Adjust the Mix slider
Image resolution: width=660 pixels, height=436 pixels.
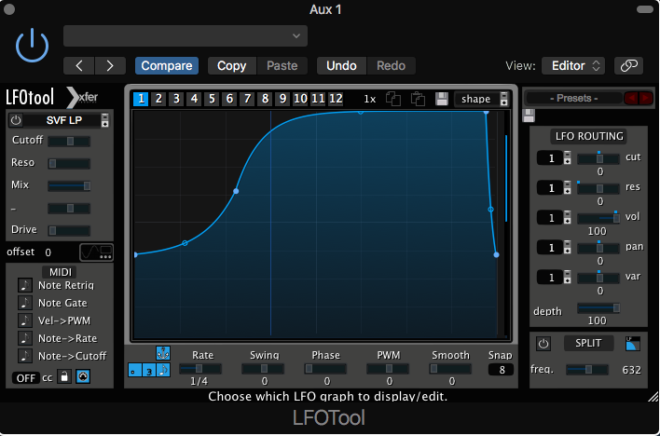coord(69,186)
